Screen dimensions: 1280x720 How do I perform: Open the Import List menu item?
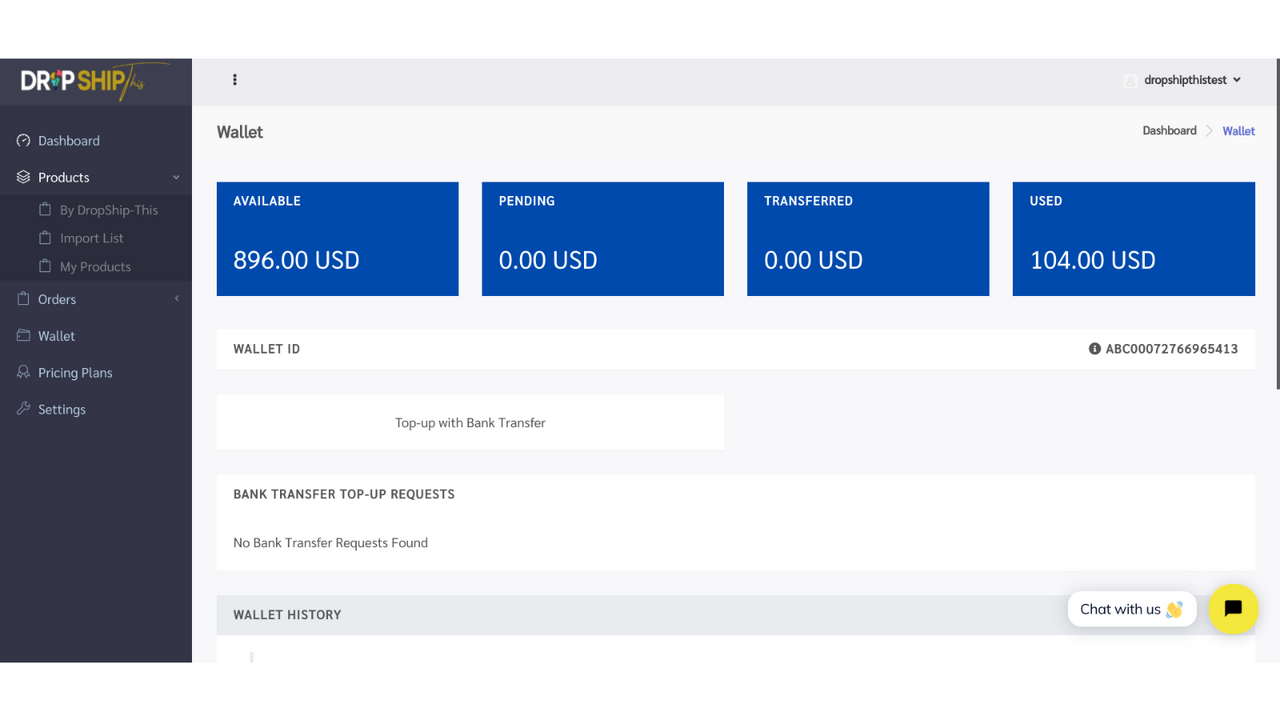point(91,238)
